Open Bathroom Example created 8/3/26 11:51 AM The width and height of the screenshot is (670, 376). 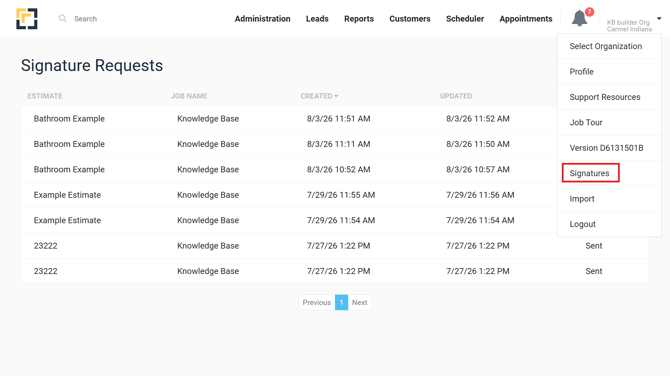click(x=69, y=119)
